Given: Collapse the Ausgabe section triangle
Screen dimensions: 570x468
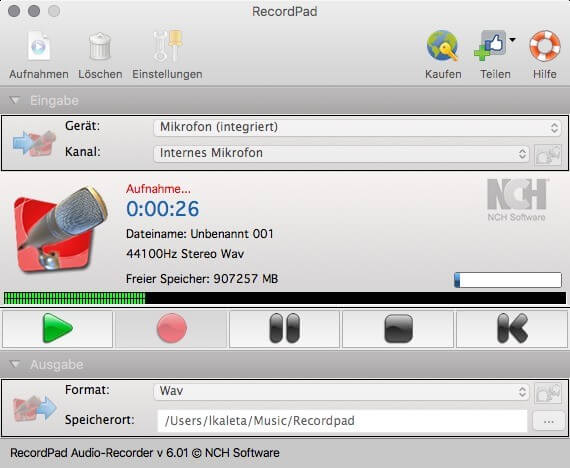Looking at the screenshot, I should coord(15,364).
